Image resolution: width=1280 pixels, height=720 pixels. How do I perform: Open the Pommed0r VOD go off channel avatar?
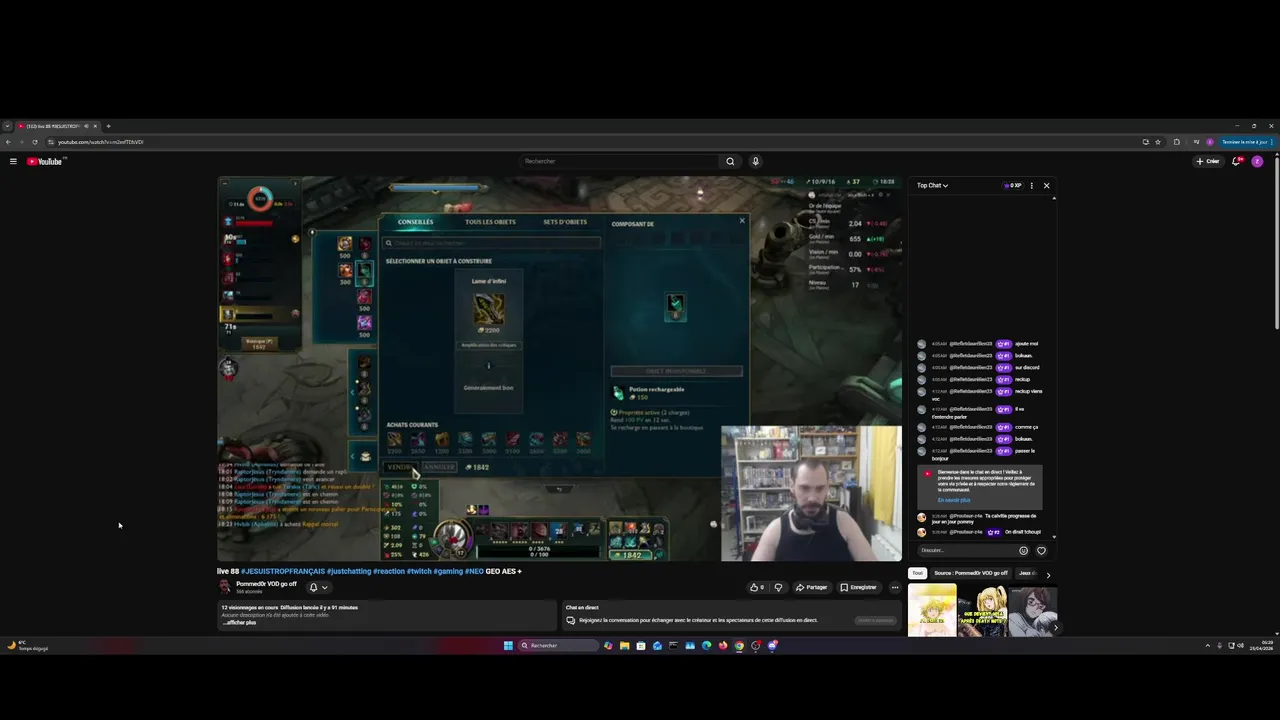[225, 587]
